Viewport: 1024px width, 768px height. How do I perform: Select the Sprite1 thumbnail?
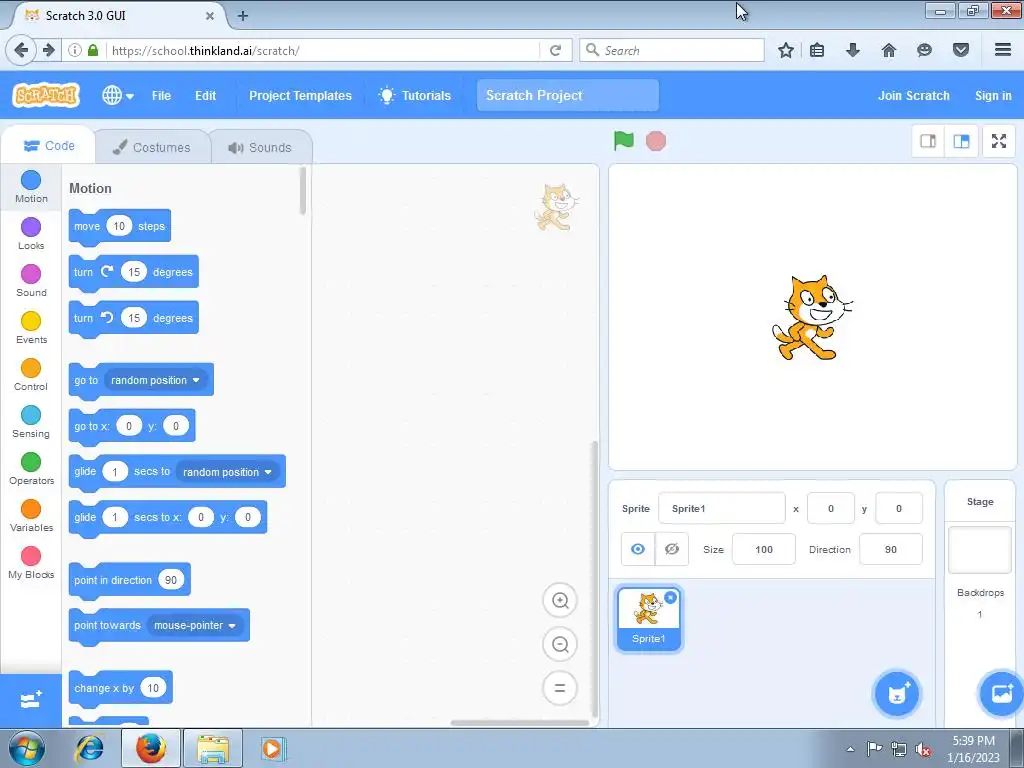(648, 618)
